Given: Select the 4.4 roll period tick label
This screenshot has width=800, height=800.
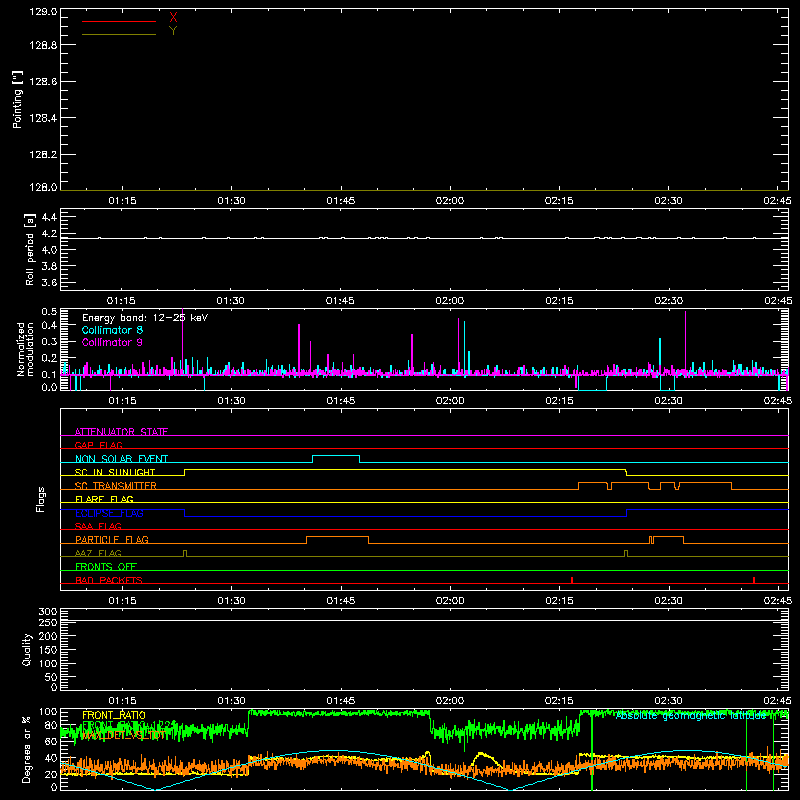Looking at the screenshot, I should pyautogui.click(x=49, y=217).
